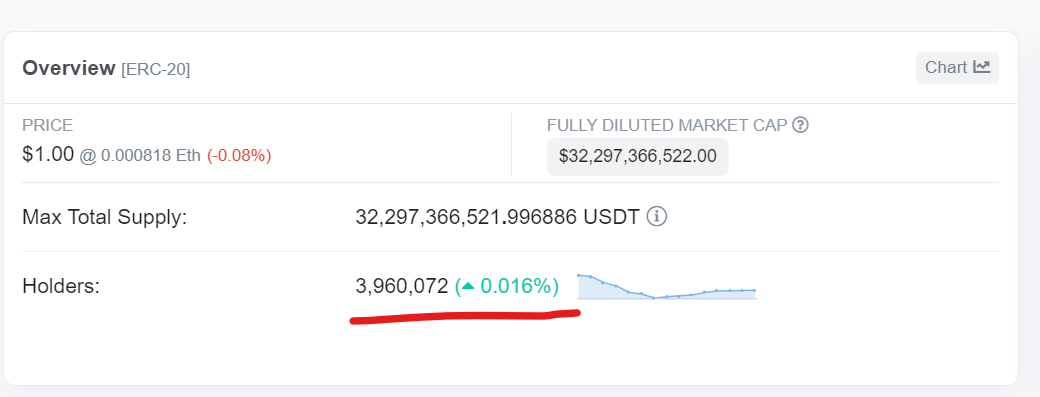
Task: Click the $1.00 price value
Action: pos(48,154)
